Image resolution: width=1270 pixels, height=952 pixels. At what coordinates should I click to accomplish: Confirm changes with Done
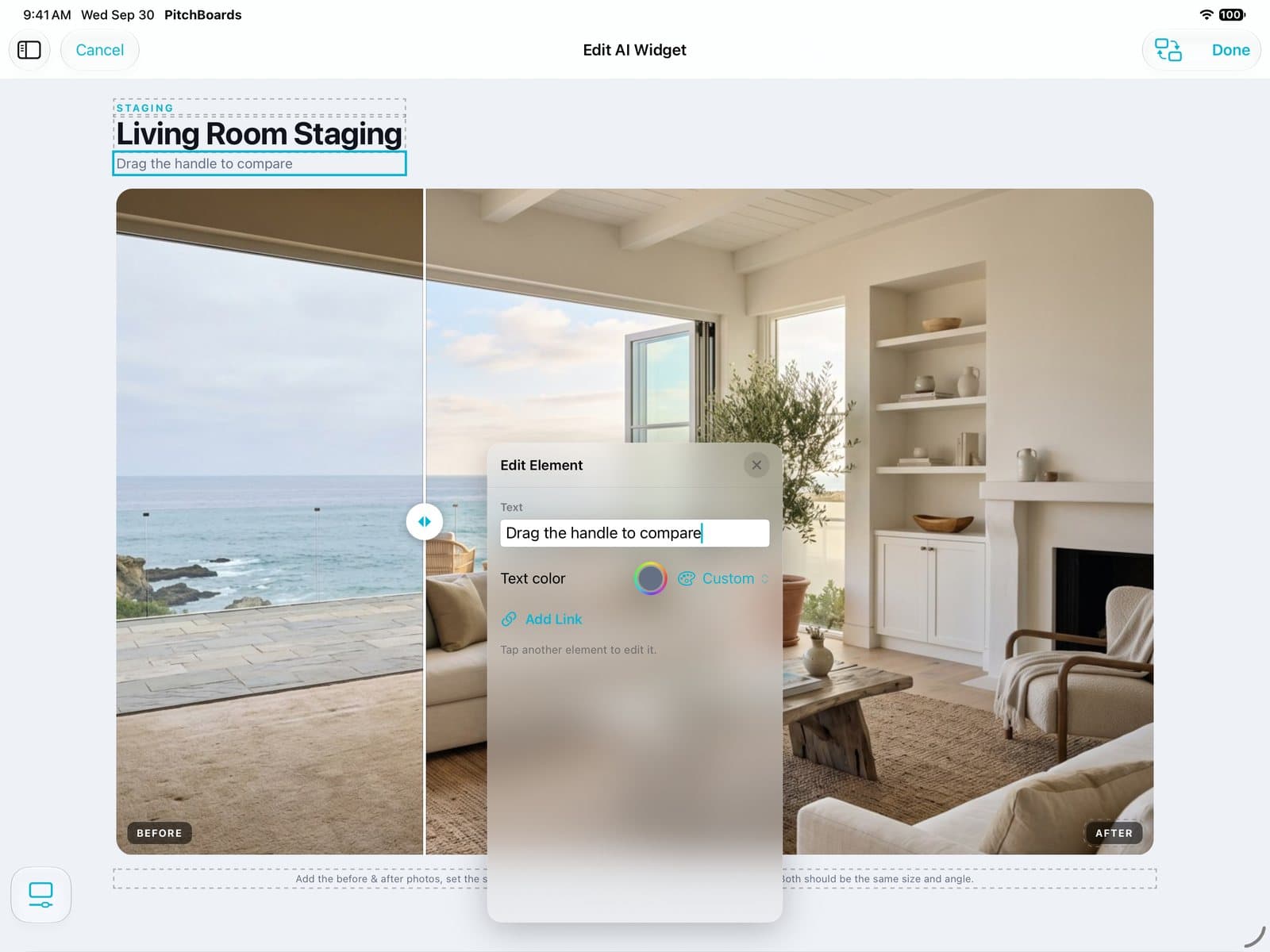(1230, 50)
